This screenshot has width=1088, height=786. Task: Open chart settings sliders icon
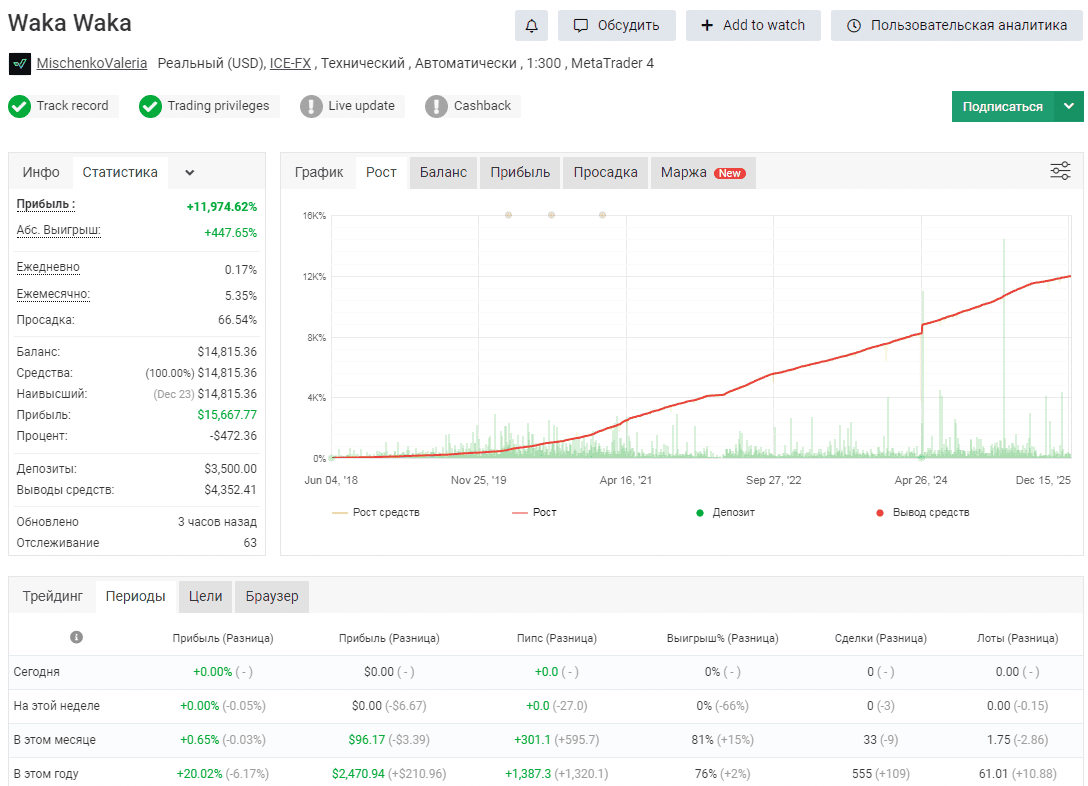[1060, 171]
